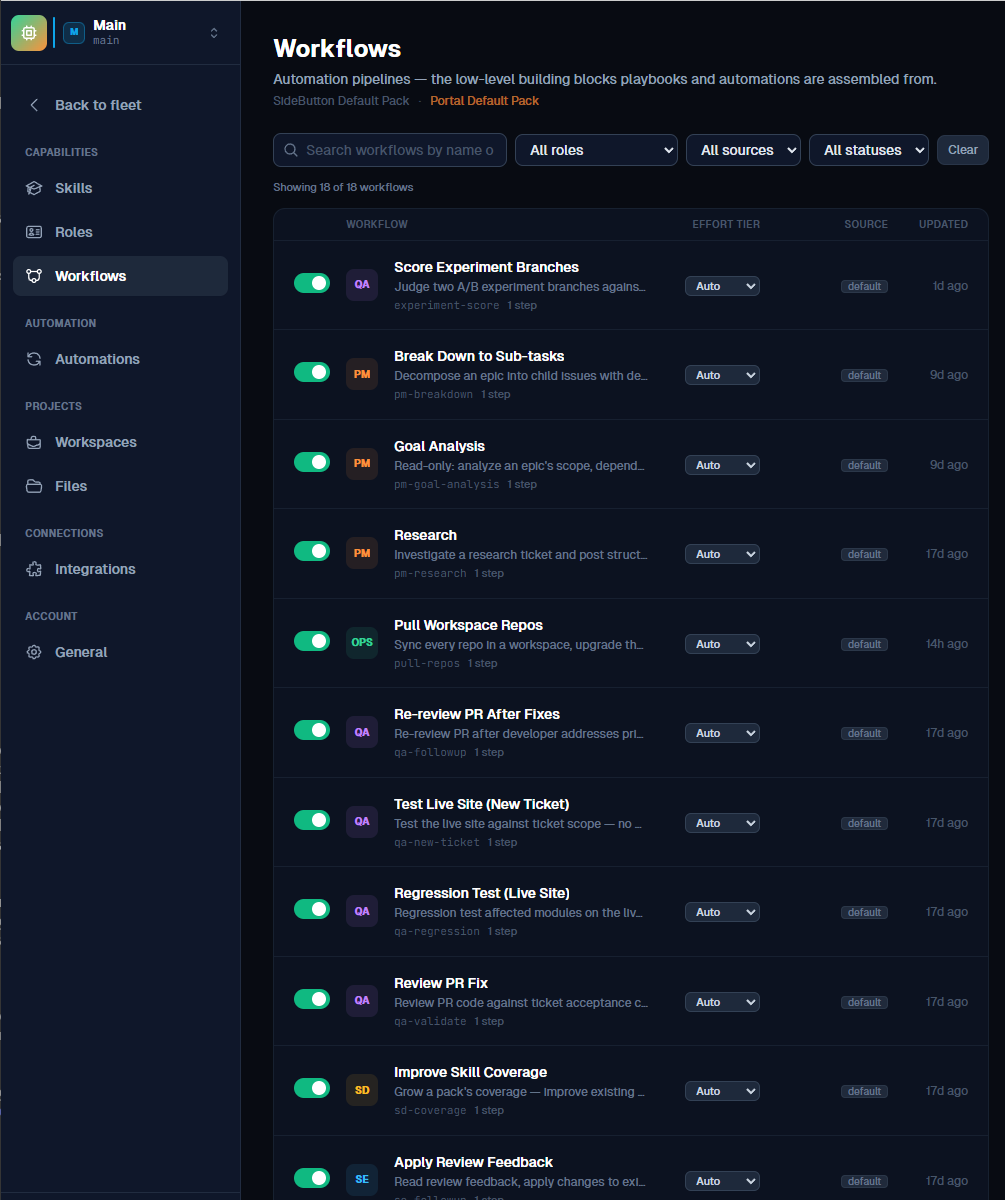Toggle Regression Test (Live Site) workflow
Image resolution: width=1005 pixels, height=1200 pixels.
pyautogui.click(x=312, y=909)
